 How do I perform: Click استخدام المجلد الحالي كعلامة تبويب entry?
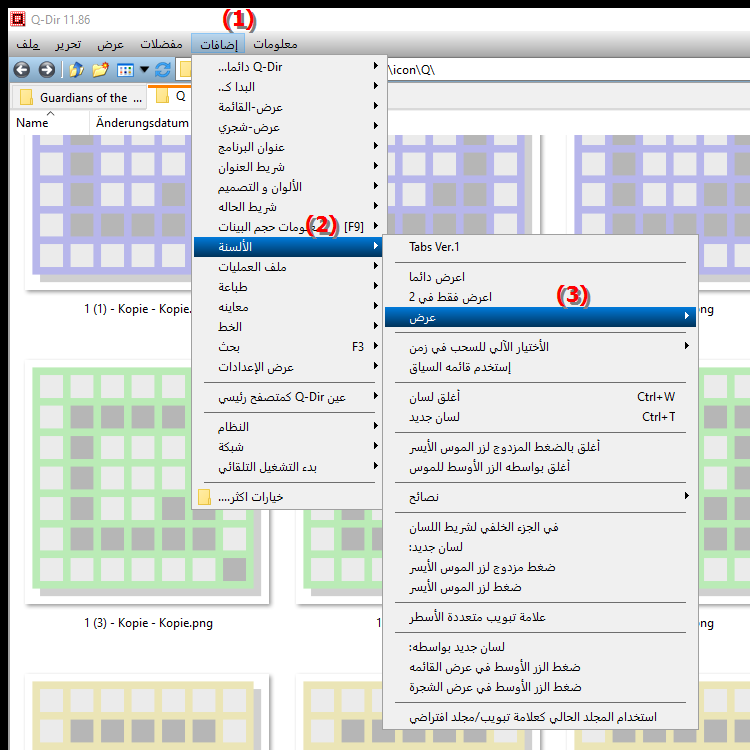[540, 717]
